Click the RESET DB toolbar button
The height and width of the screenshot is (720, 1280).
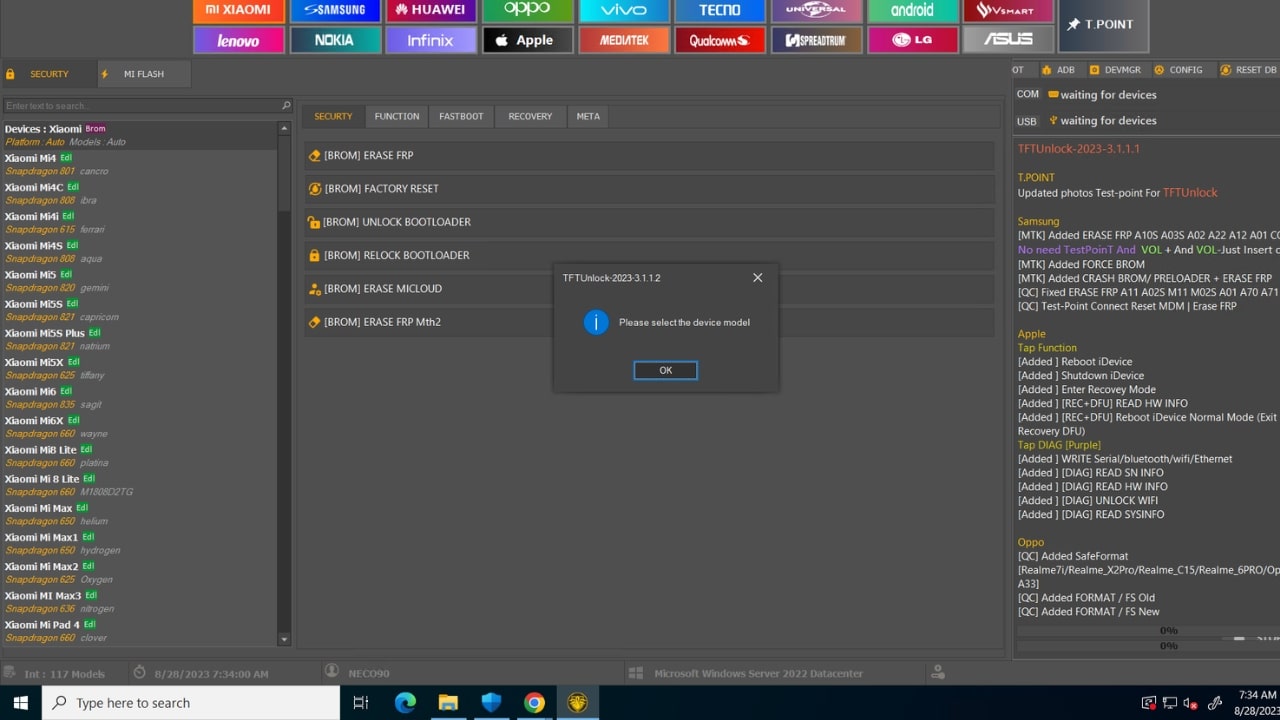[1248, 70]
